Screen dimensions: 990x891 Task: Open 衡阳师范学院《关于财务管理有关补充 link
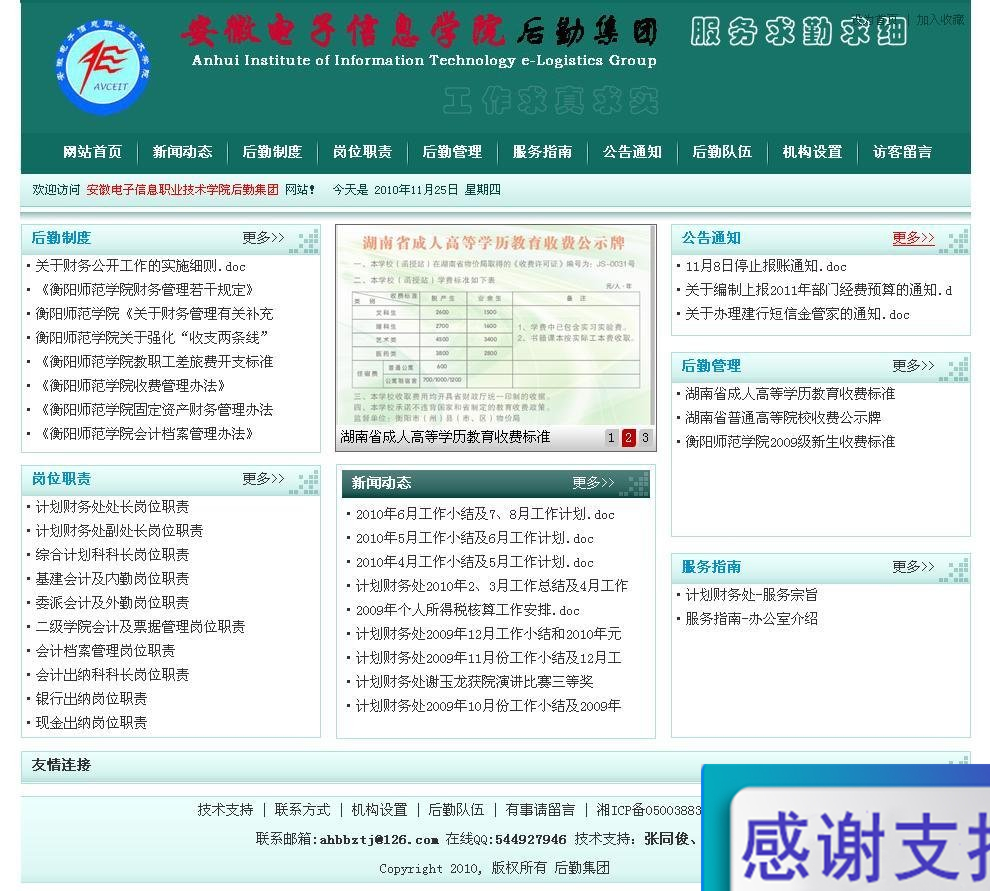click(154, 314)
